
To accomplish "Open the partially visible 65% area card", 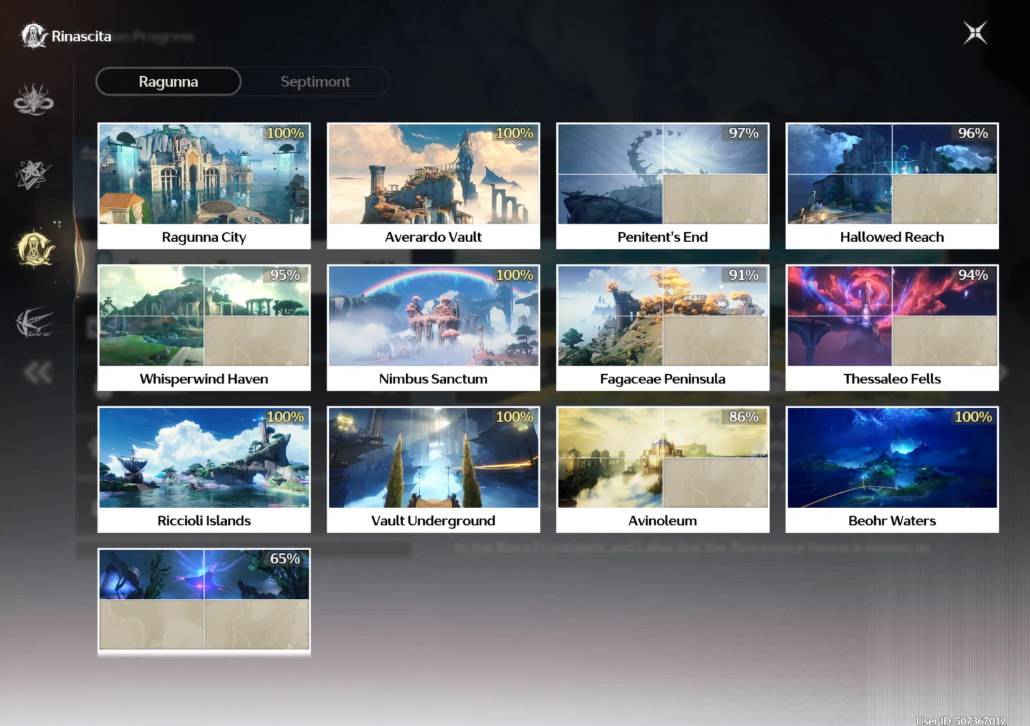I will pos(204,602).
